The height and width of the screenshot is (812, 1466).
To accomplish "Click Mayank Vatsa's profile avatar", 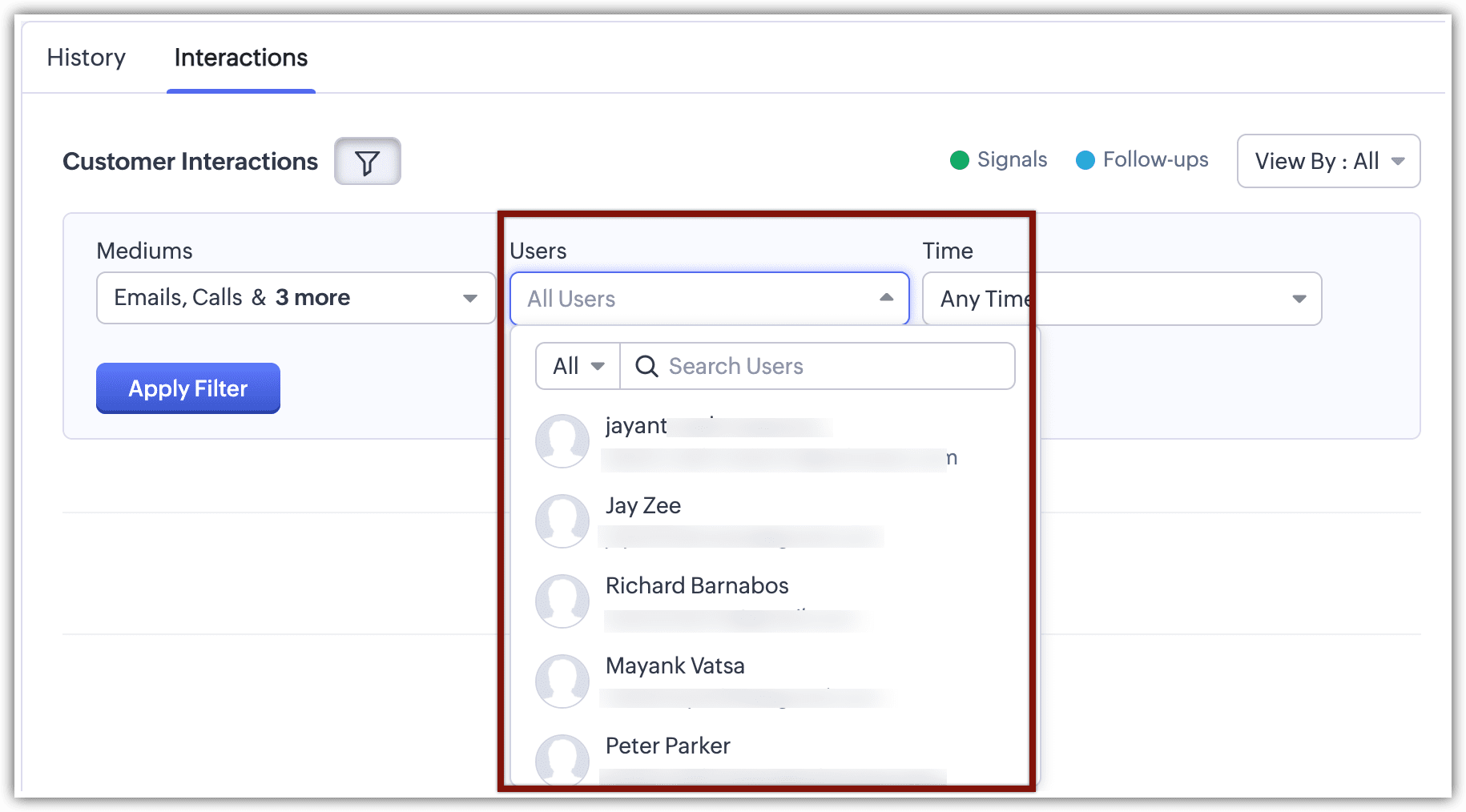I will [562, 681].
